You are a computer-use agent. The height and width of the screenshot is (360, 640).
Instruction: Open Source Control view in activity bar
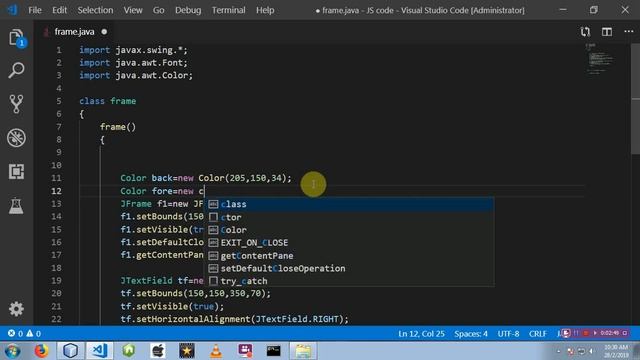pos(16,104)
